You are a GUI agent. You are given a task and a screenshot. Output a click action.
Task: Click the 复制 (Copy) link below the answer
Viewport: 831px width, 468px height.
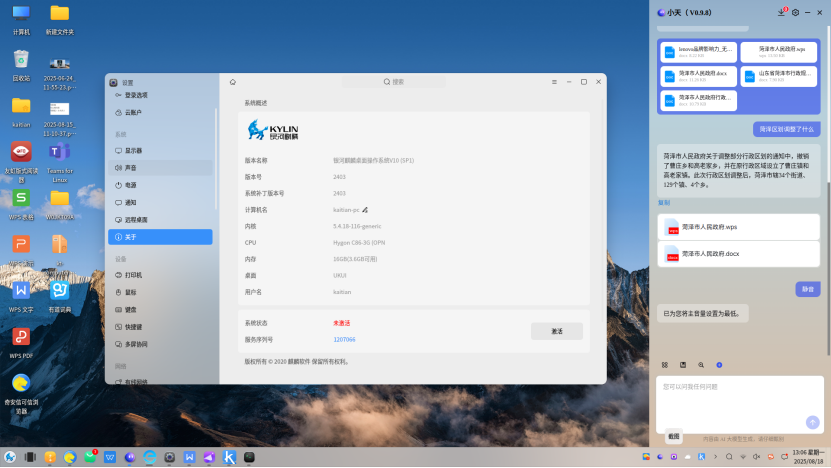(664, 202)
